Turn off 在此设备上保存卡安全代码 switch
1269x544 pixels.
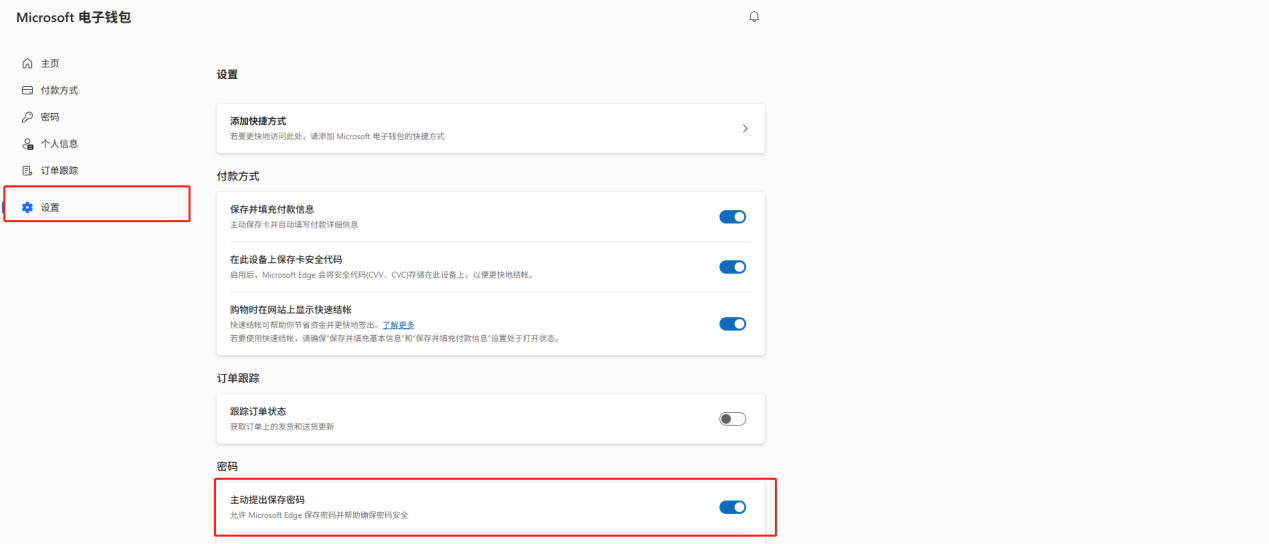(732, 267)
